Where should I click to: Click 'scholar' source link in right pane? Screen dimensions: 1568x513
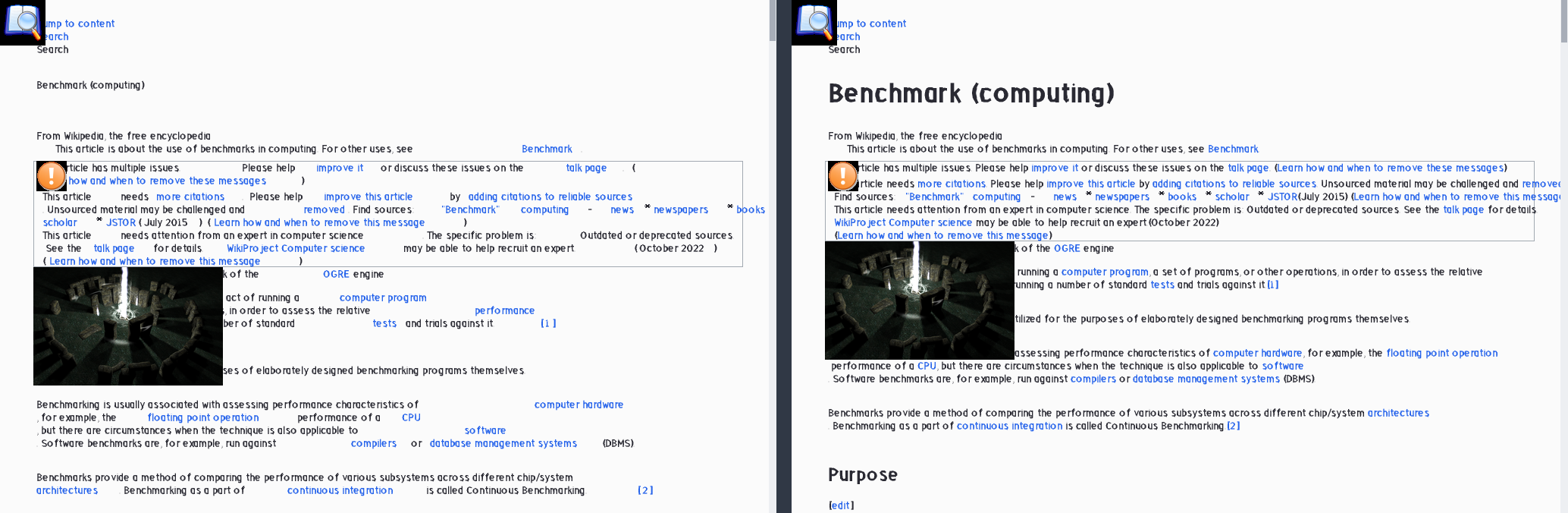coord(1232,197)
